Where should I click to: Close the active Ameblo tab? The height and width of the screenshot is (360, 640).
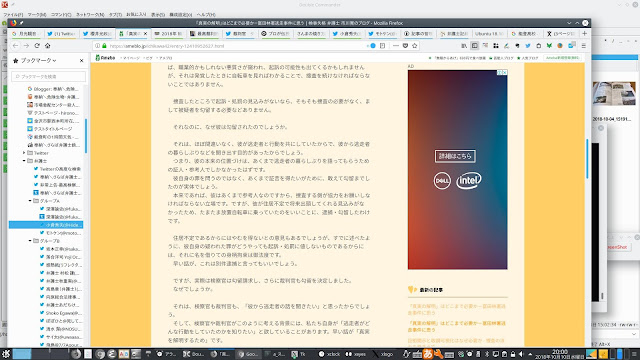click(145, 33)
